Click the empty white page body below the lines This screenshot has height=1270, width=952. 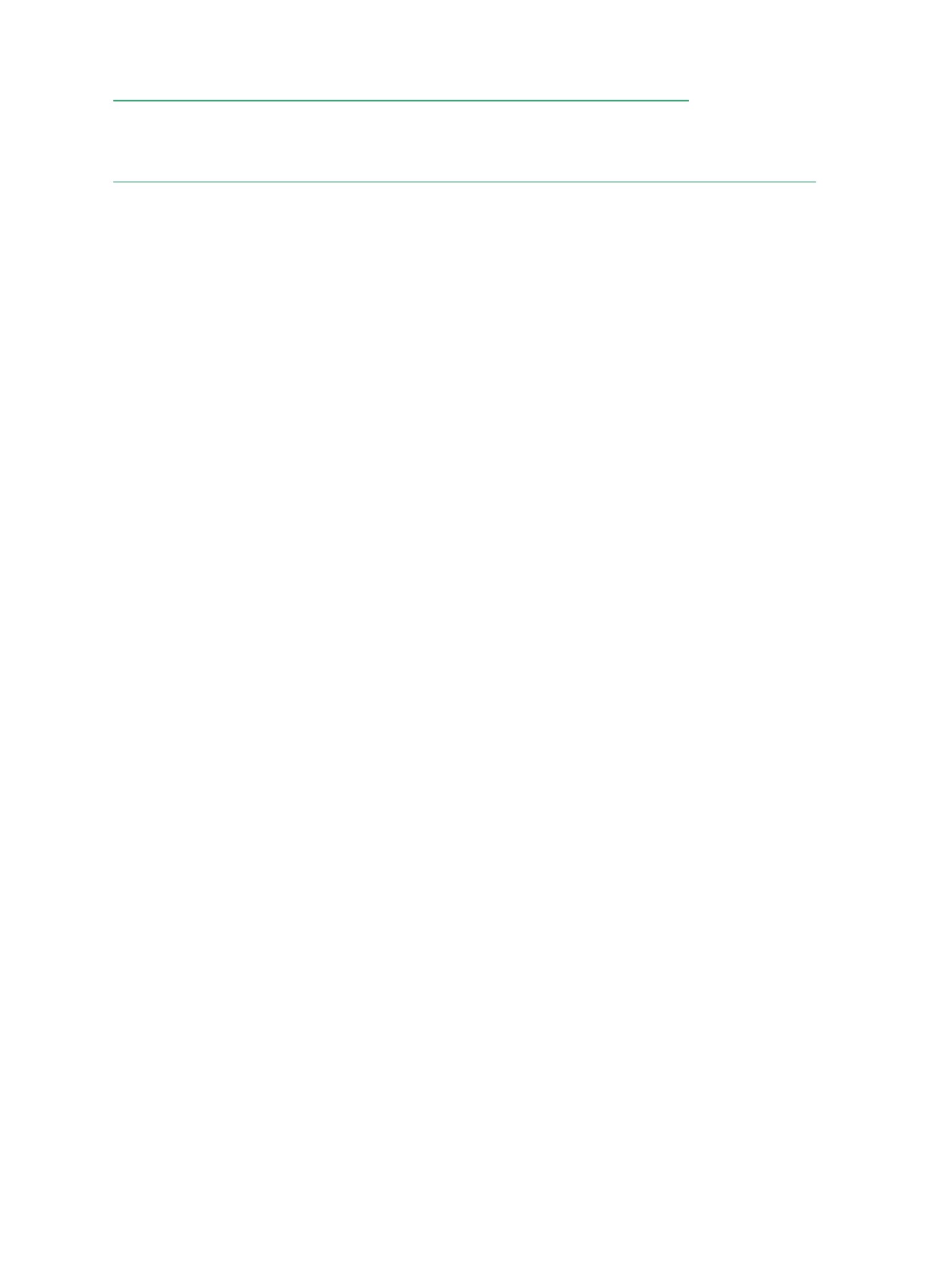(x=476, y=725)
